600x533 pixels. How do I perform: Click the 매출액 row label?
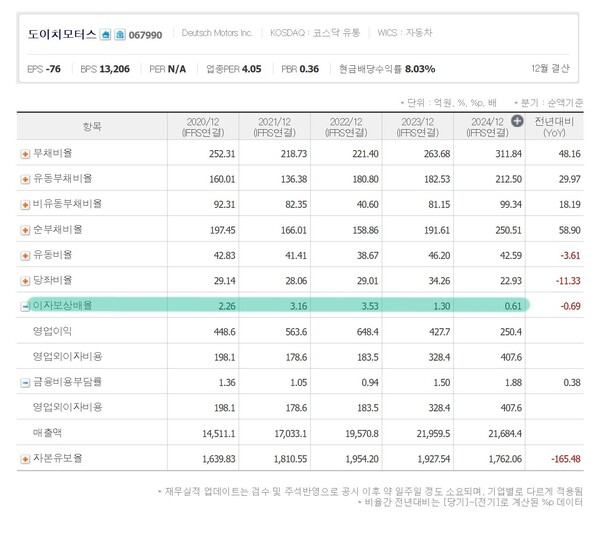click(47, 433)
